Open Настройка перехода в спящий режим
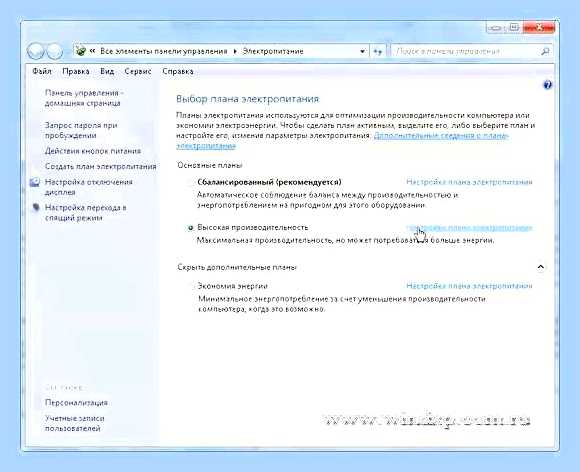Viewport: 580px width, 472px height. click(85, 213)
